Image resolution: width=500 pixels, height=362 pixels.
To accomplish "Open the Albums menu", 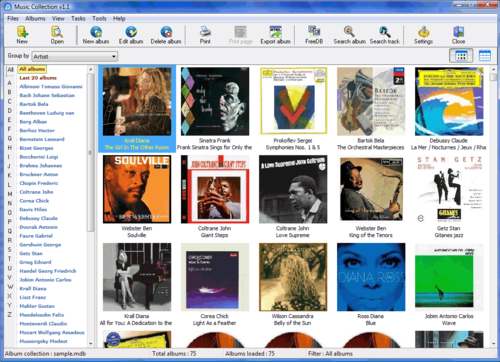I will [35, 18].
